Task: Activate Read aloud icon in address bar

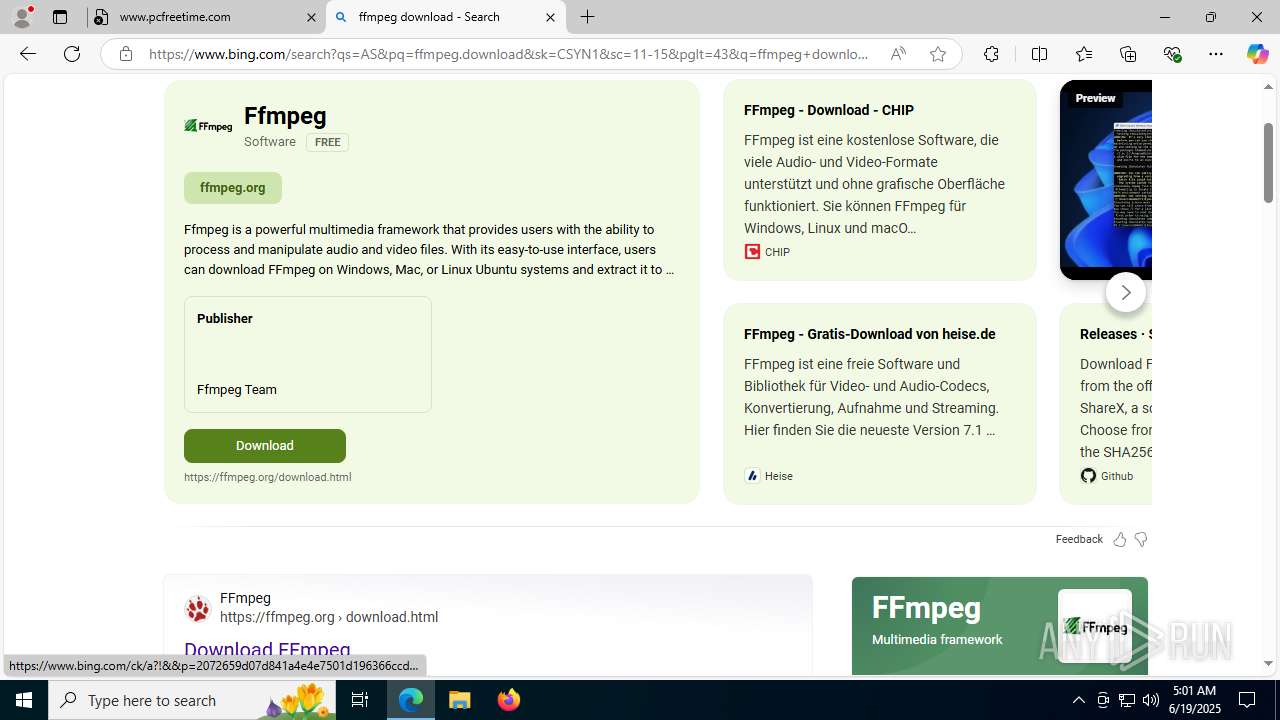Action: (x=898, y=54)
